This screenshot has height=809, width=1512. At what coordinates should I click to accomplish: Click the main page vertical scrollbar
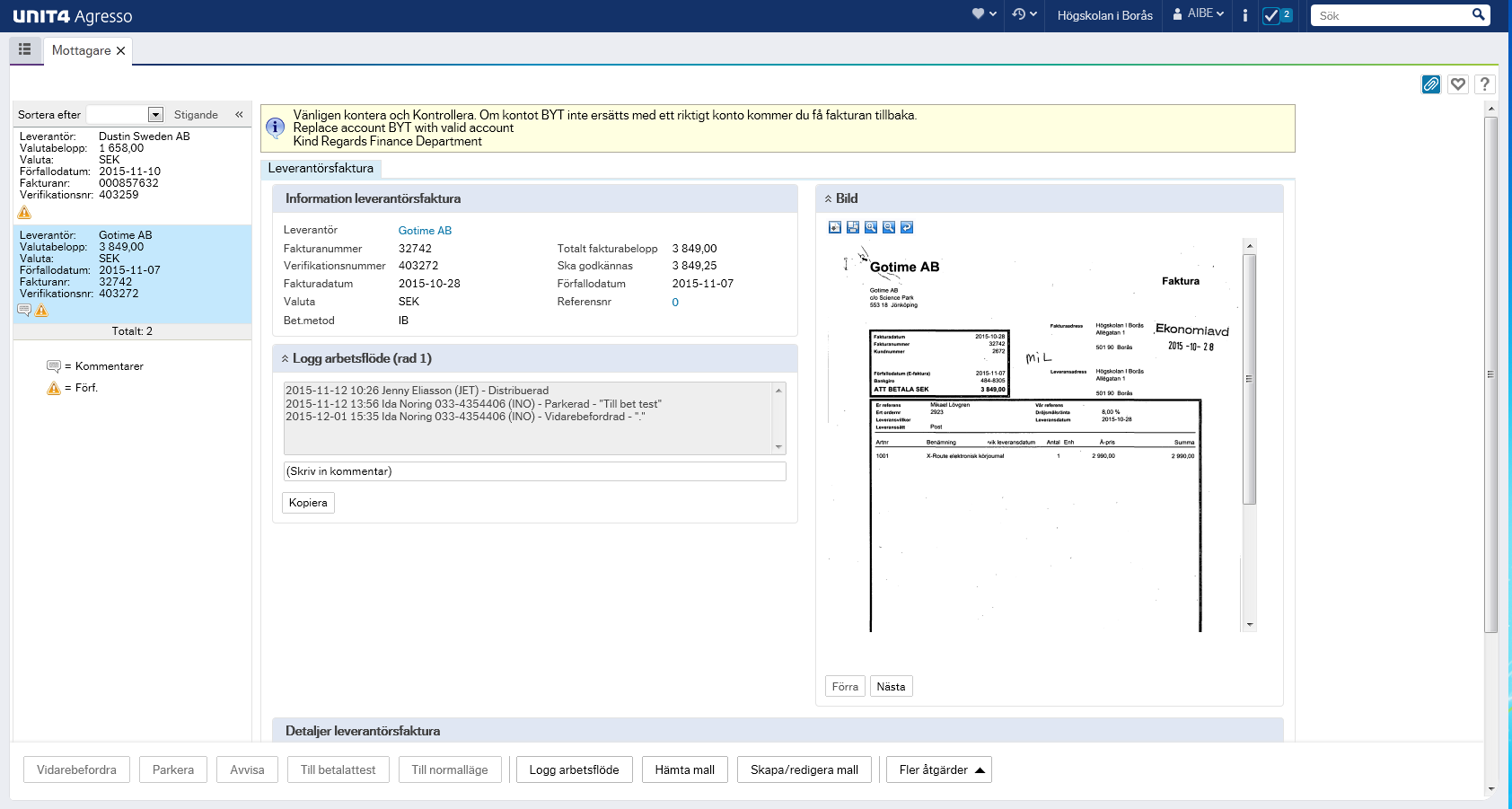point(1491,374)
